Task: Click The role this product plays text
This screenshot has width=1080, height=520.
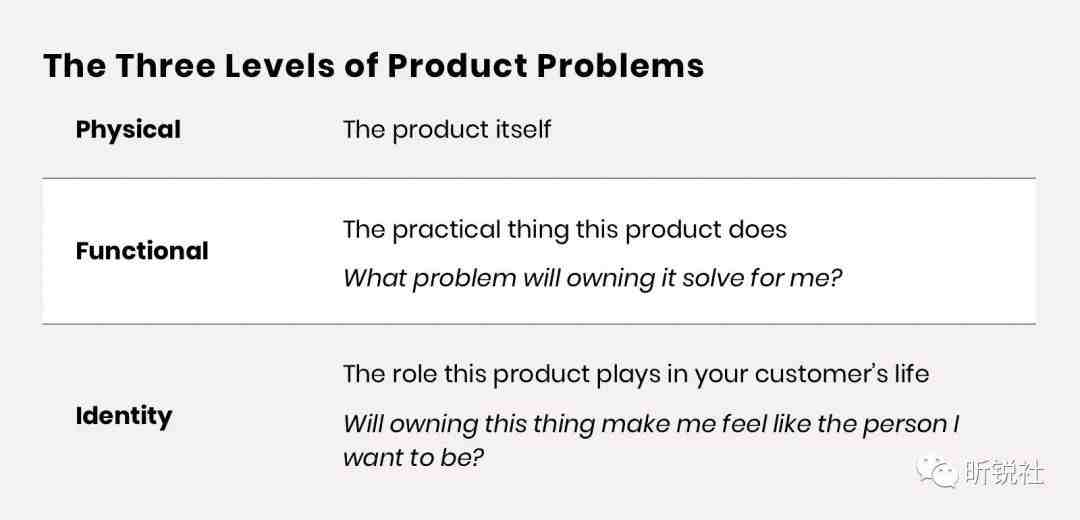Action: point(636,374)
